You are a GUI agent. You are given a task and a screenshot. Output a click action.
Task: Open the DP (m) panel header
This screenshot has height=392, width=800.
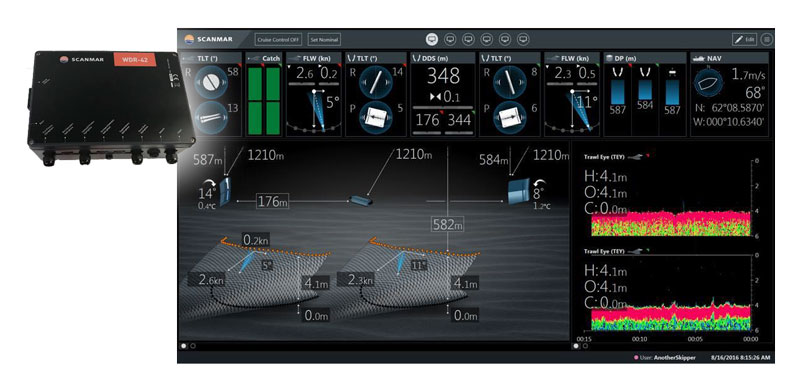click(645, 58)
